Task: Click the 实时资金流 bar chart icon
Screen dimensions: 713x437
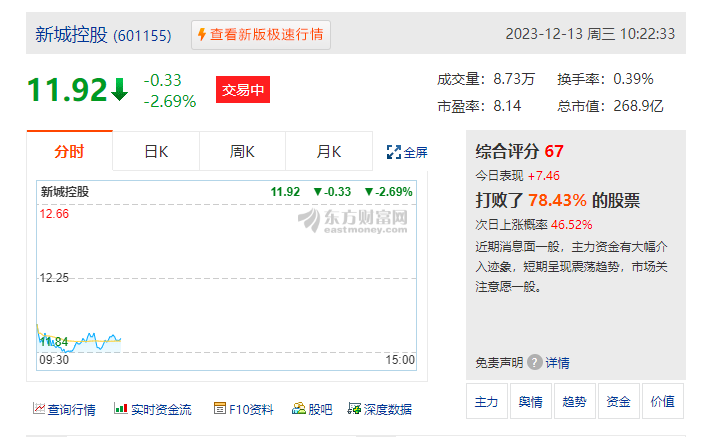Action: pos(121,408)
